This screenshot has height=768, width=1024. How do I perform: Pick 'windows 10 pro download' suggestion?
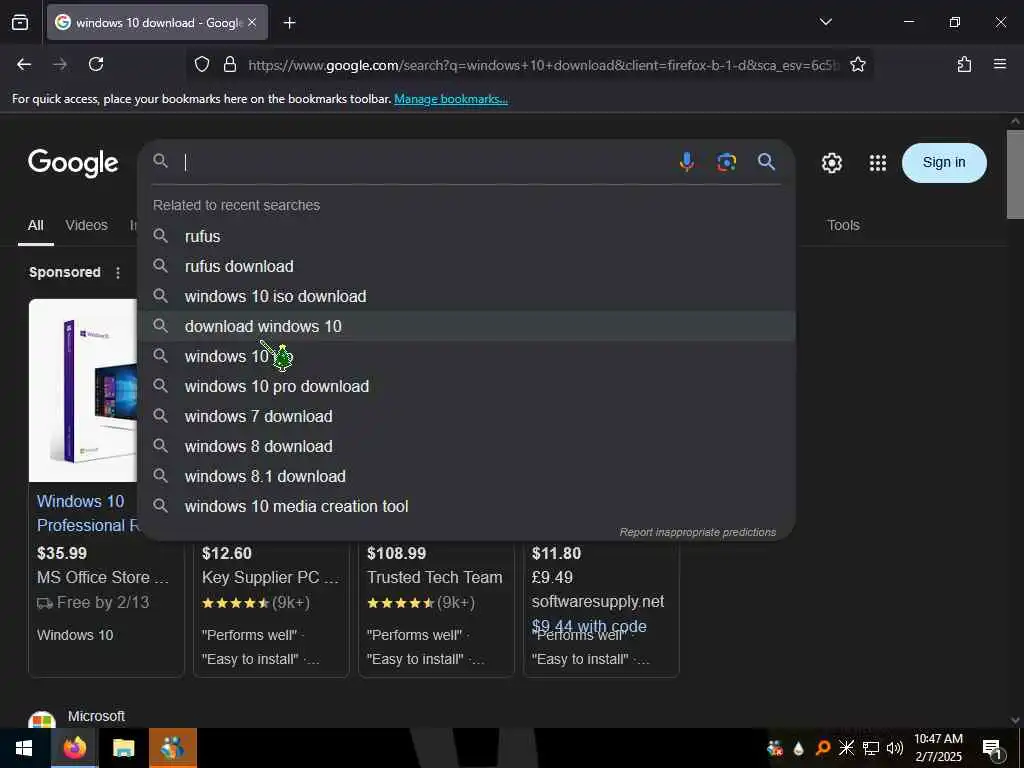[466, 387]
